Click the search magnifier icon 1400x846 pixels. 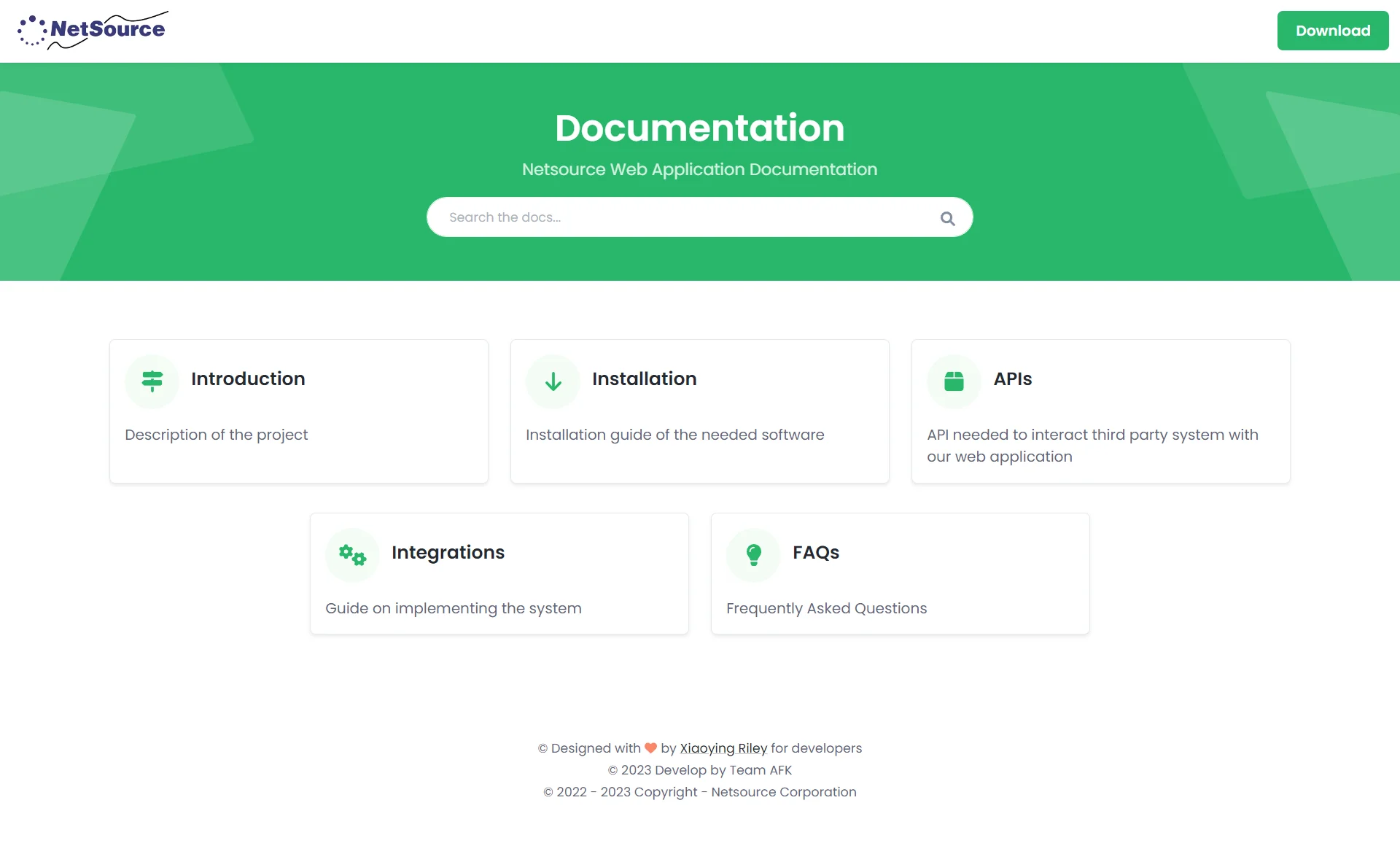[x=947, y=217]
